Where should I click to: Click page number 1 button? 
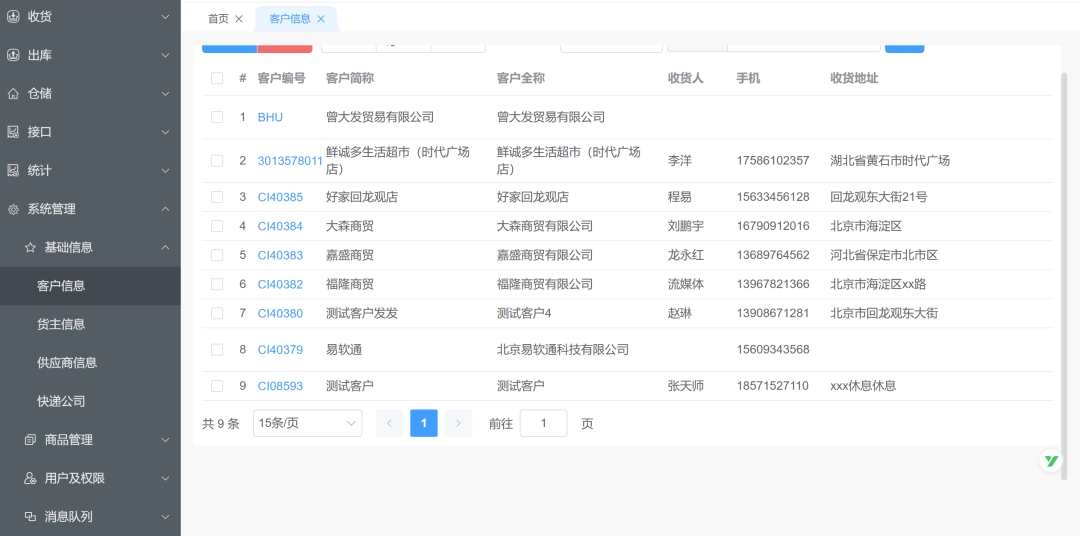pos(423,423)
